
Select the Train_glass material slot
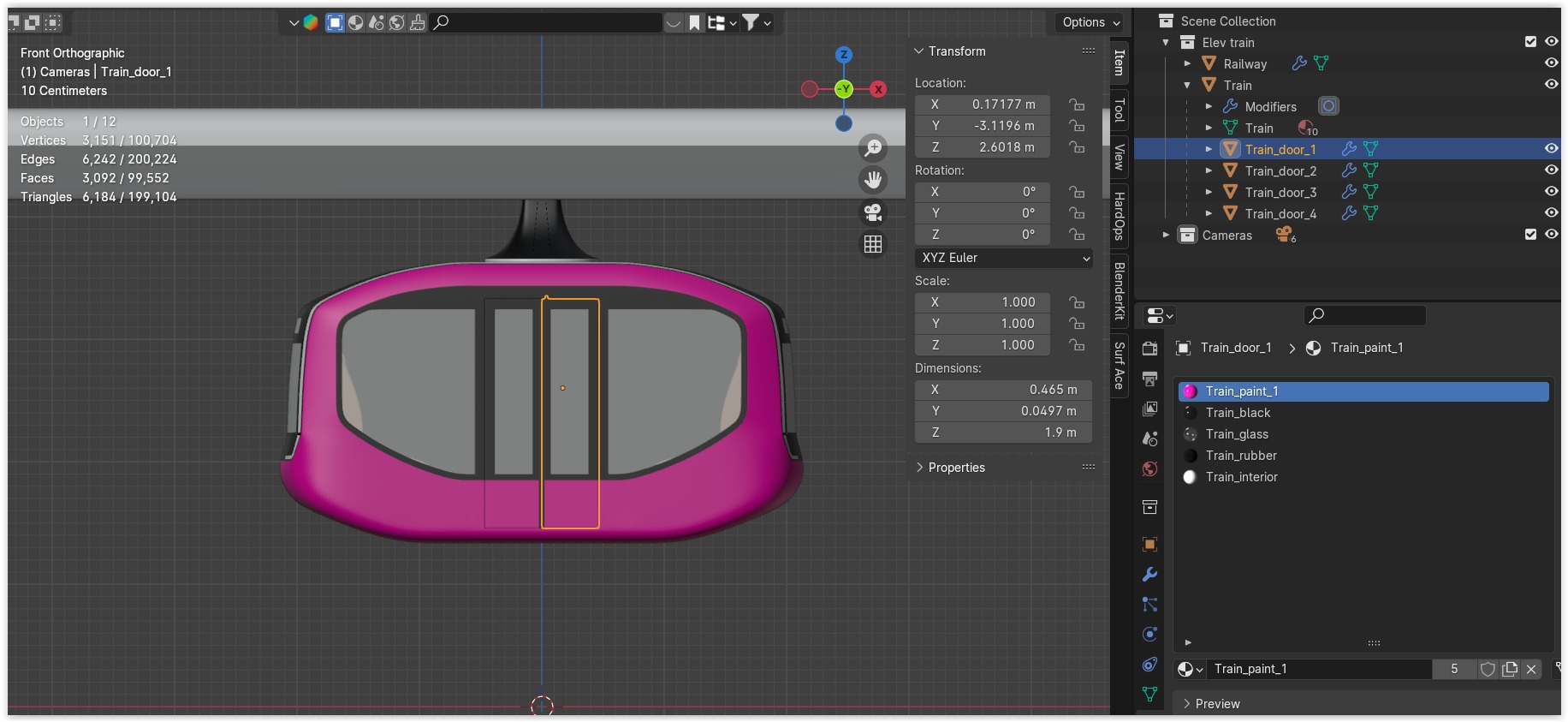[1363, 434]
